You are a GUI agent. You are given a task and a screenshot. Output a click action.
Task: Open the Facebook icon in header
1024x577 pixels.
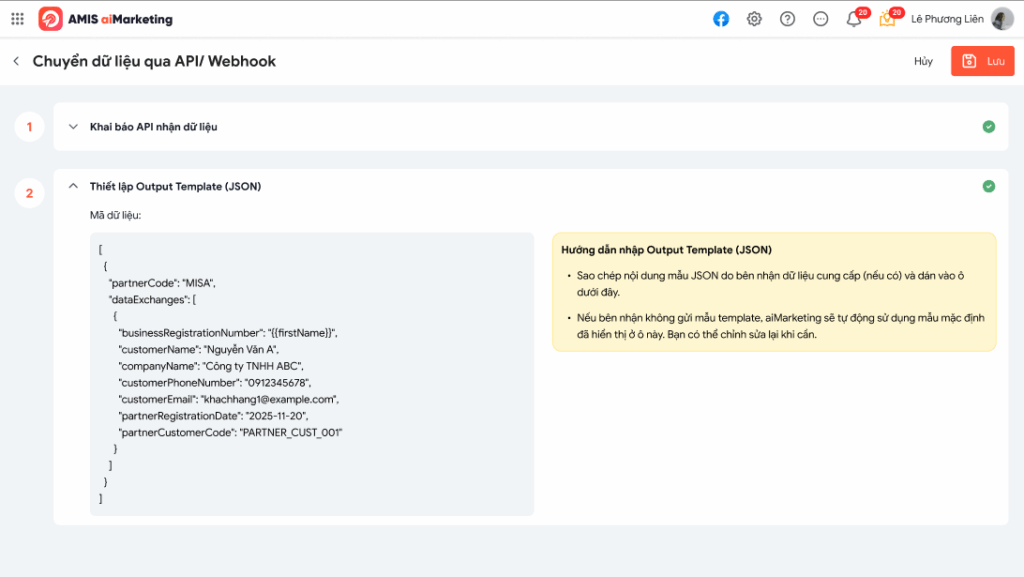point(721,19)
